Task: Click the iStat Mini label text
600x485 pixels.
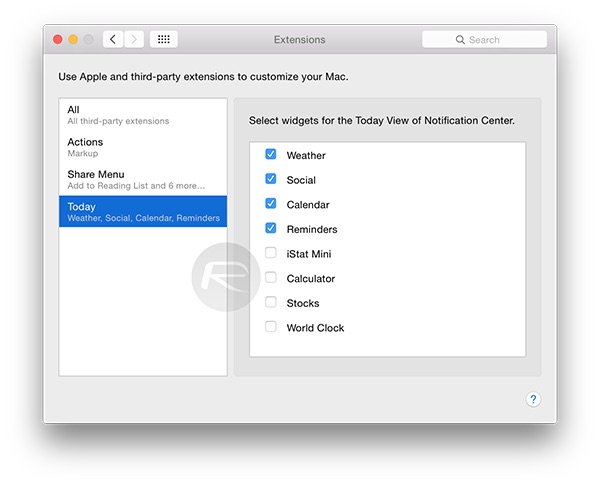Action: 309,254
